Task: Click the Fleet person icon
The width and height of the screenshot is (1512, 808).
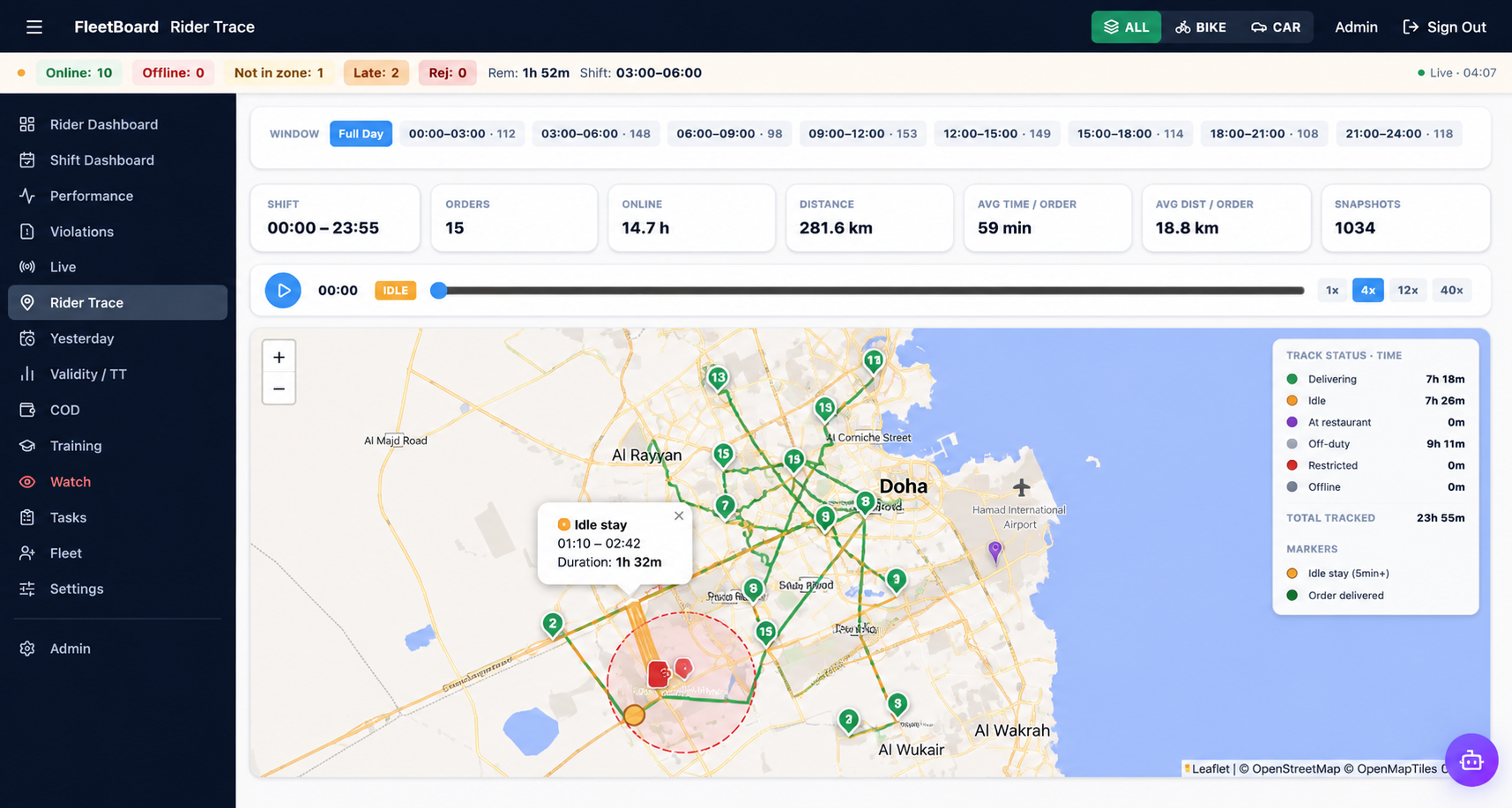Action: pyautogui.click(x=27, y=553)
